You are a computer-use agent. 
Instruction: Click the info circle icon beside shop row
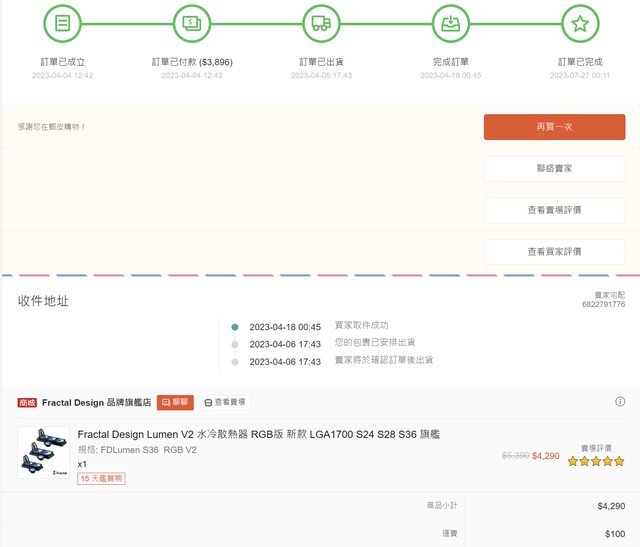click(620, 402)
